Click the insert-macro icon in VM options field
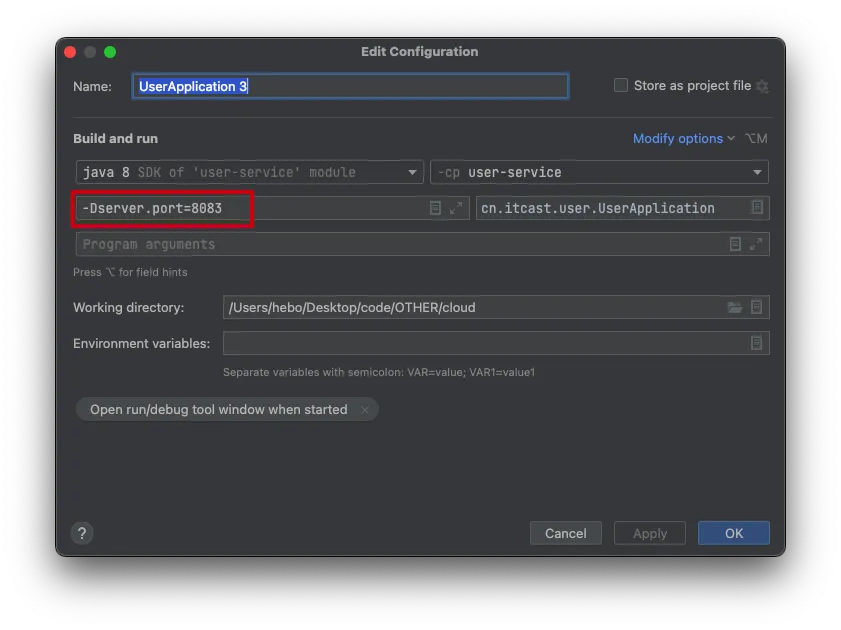 [x=435, y=208]
